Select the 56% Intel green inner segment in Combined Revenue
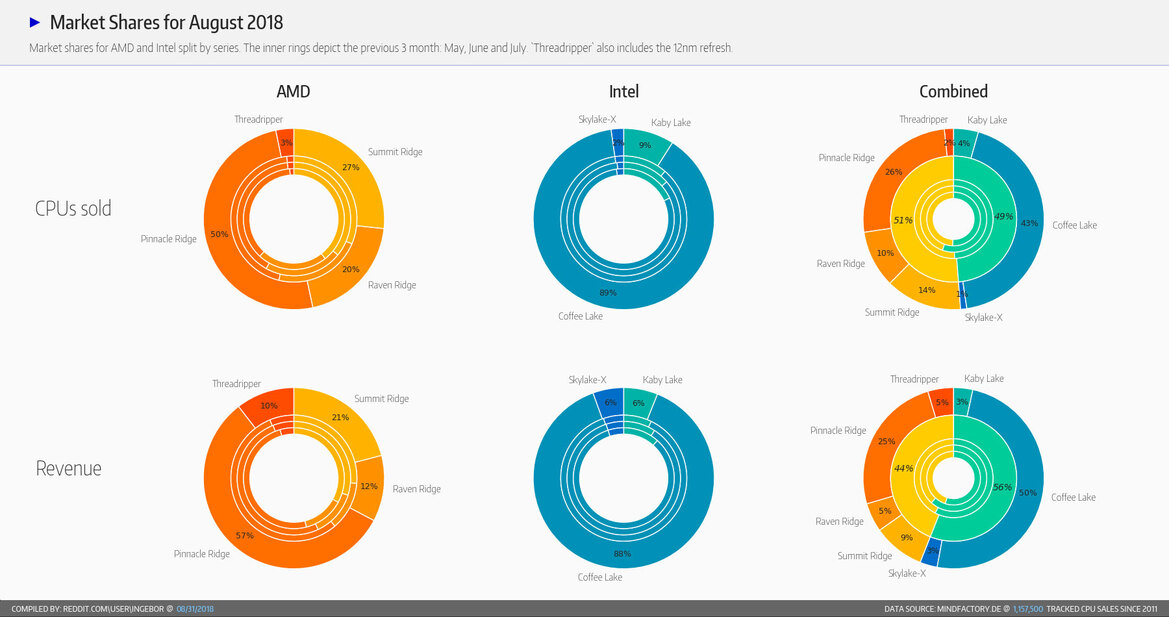This screenshot has height=617, width=1169. coord(1002,487)
